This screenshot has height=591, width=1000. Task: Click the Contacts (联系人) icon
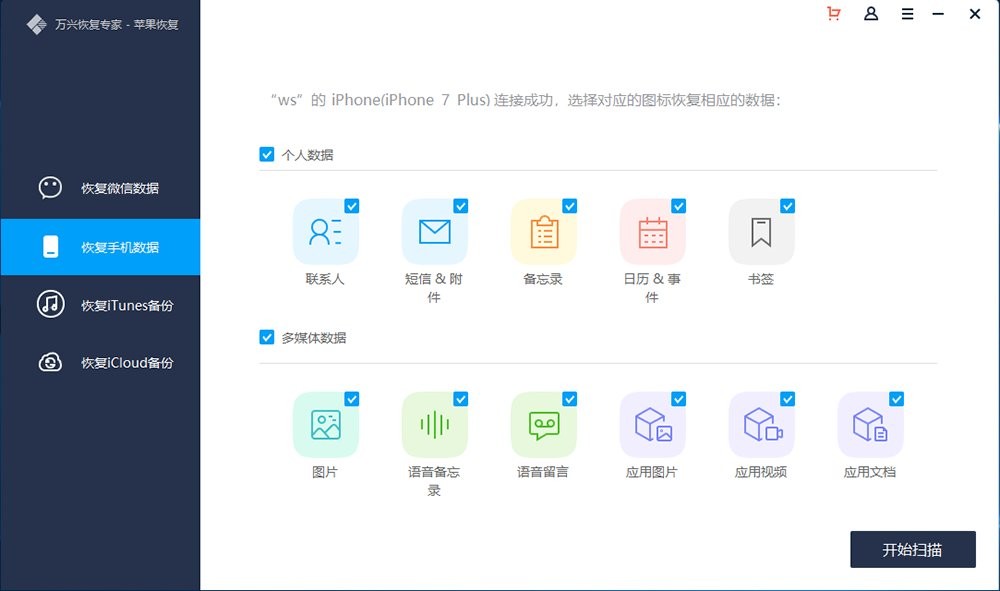click(325, 232)
